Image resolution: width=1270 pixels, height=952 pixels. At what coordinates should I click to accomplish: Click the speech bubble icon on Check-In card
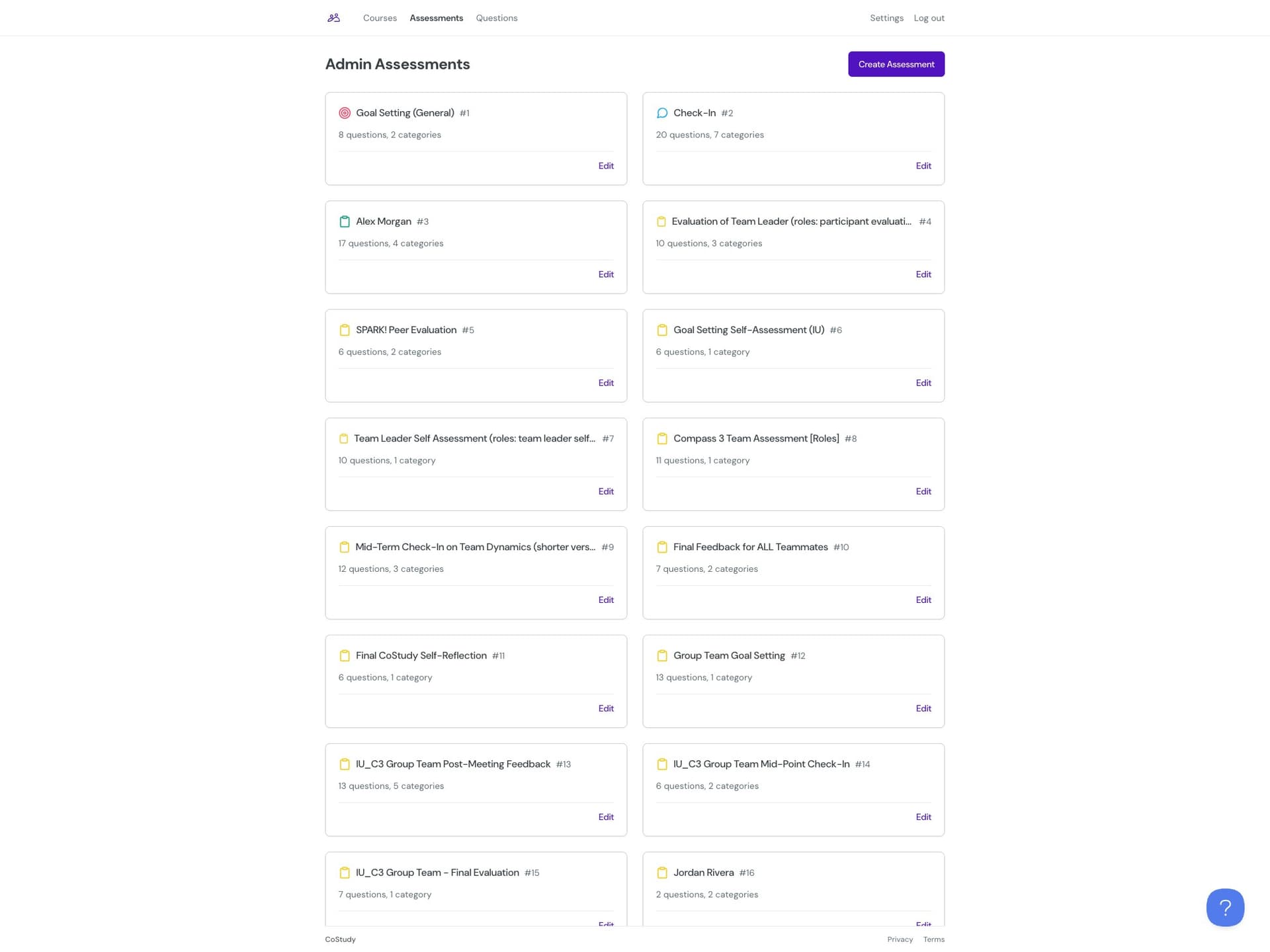(662, 112)
